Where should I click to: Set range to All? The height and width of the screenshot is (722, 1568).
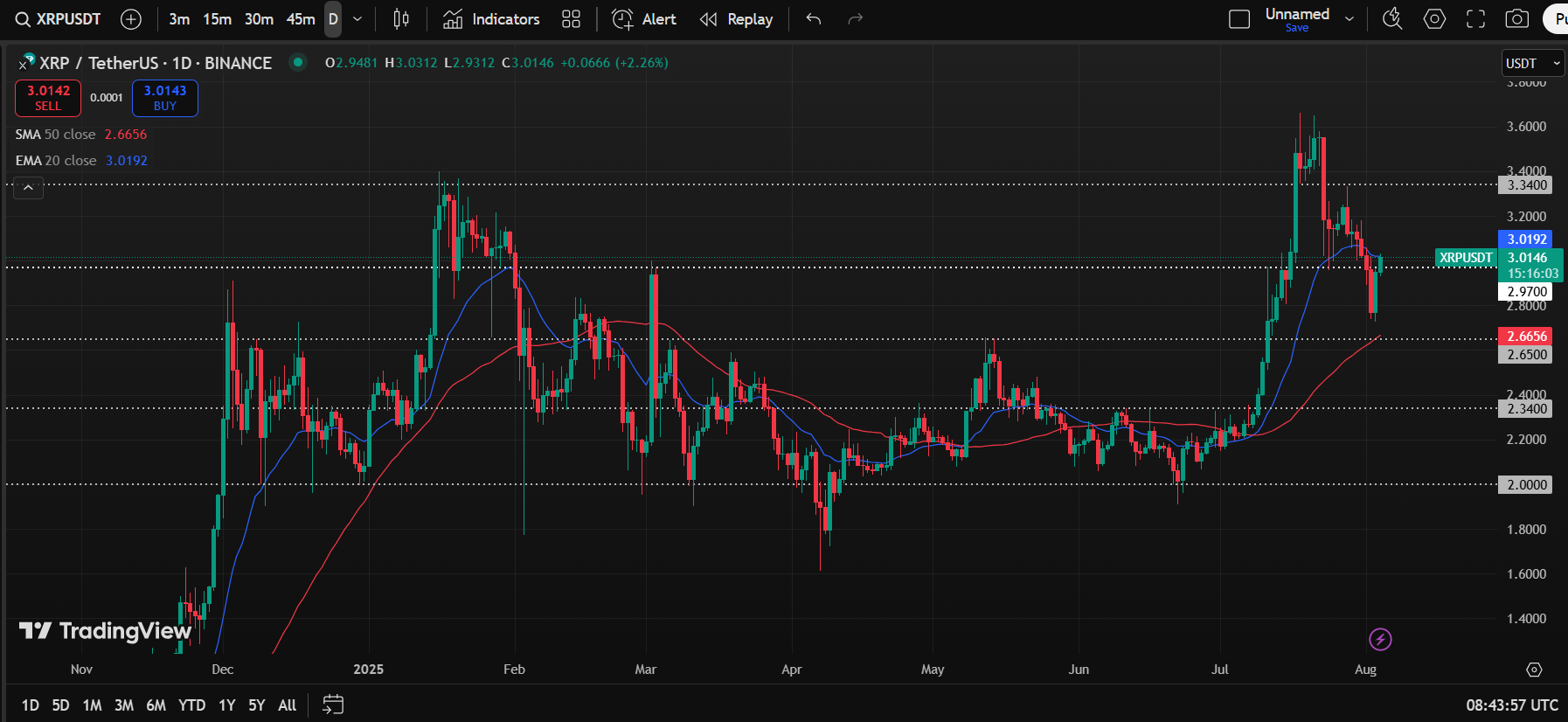[x=287, y=705]
